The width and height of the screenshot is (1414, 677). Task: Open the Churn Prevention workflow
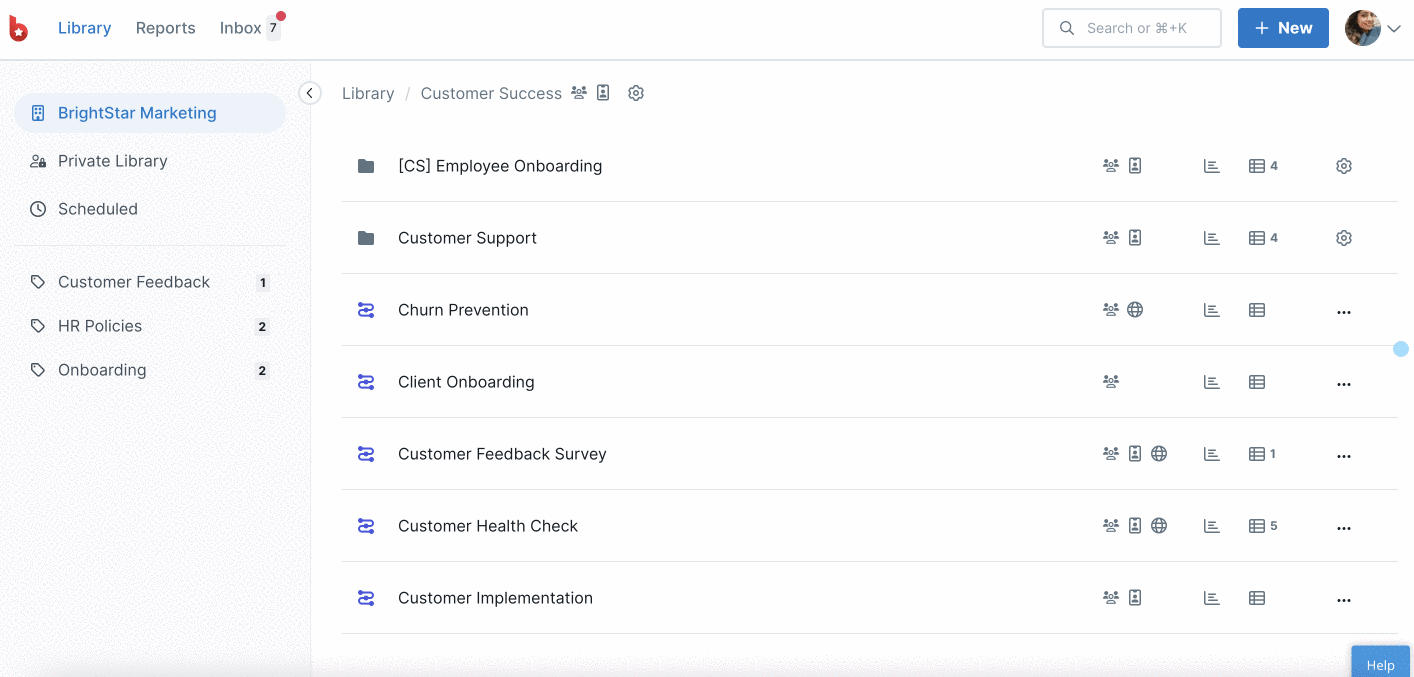(x=463, y=310)
